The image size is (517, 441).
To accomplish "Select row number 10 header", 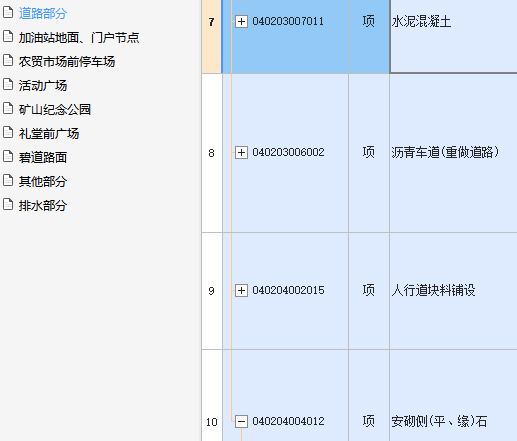I will pyautogui.click(x=212, y=396).
